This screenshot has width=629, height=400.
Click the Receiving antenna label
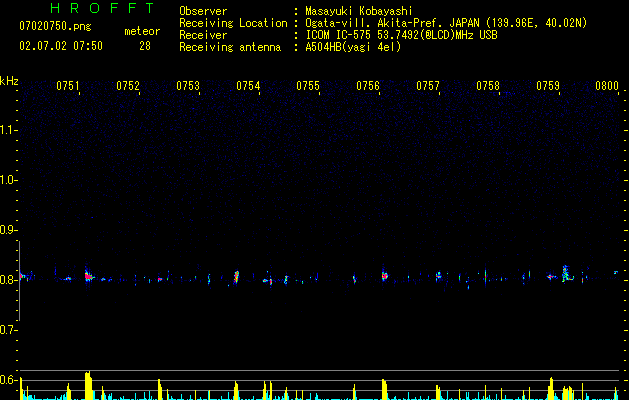(x=230, y=47)
